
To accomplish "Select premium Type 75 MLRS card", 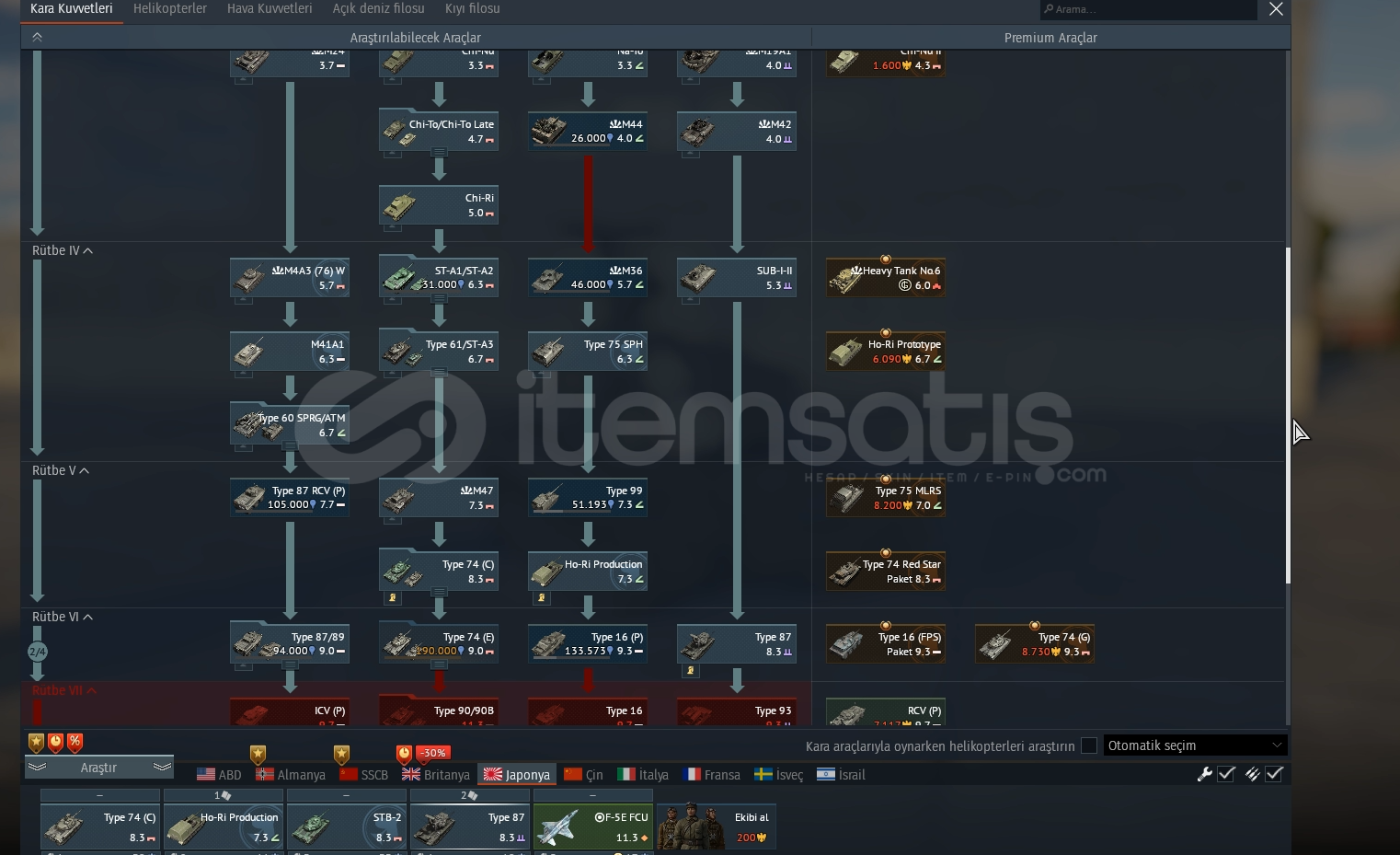I will pos(886,498).
